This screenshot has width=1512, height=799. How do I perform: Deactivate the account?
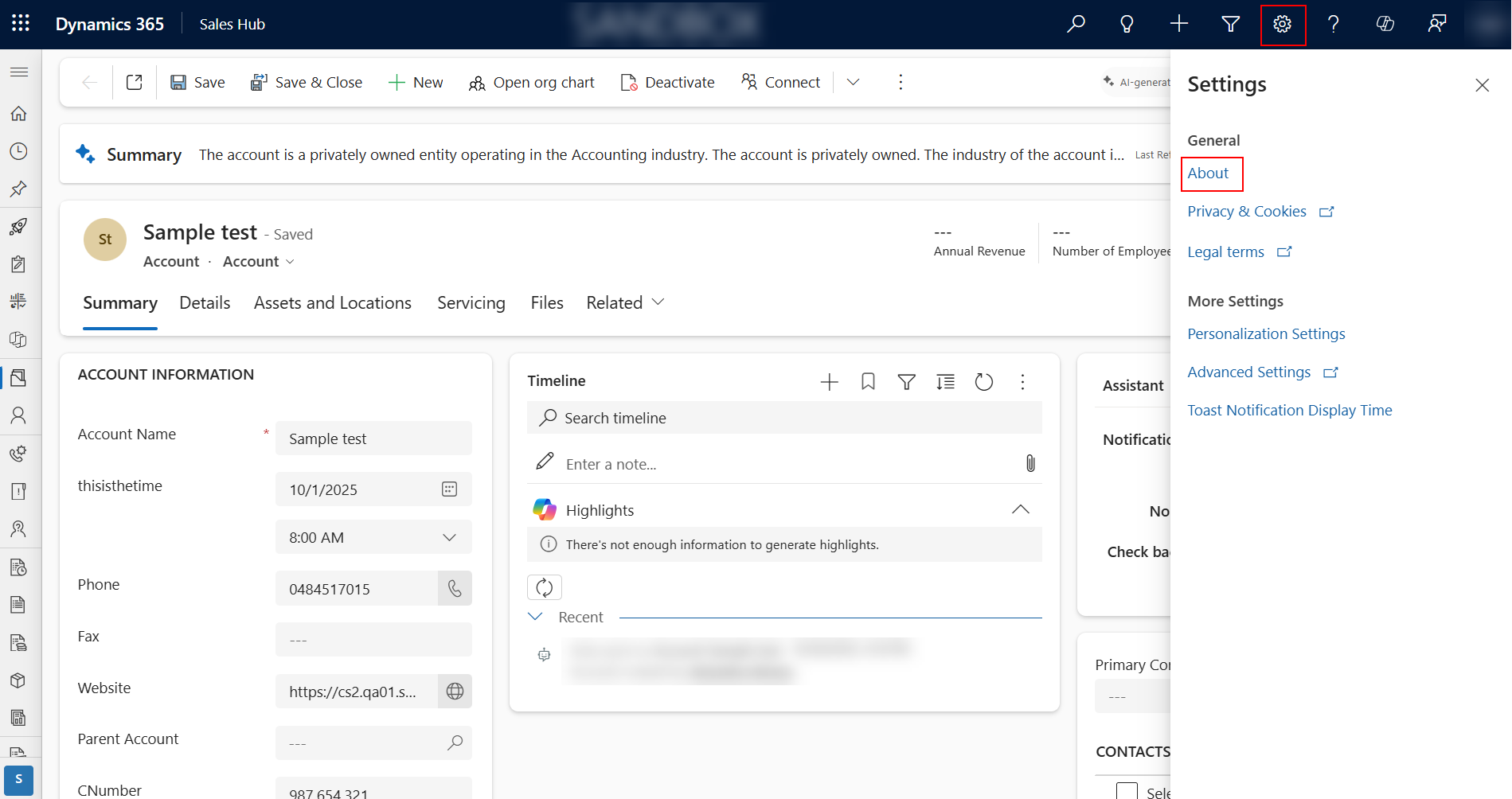(x=667, y=83)
